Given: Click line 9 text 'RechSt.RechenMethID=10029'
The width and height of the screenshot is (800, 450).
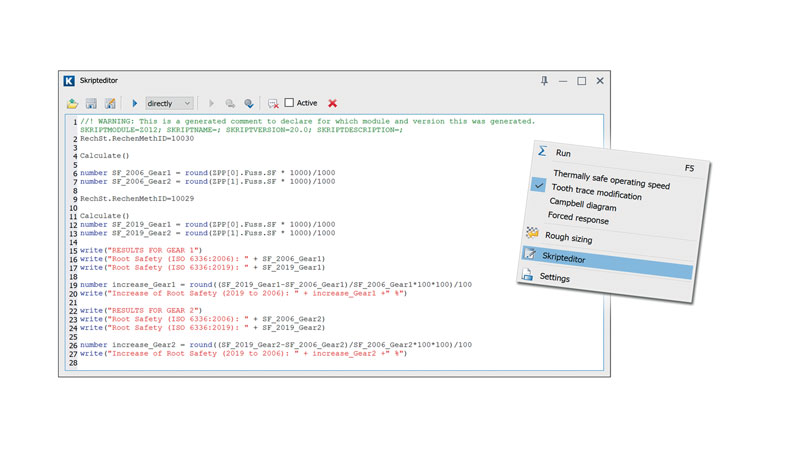Looking at the screenshot, I should [x=137, y=198].
